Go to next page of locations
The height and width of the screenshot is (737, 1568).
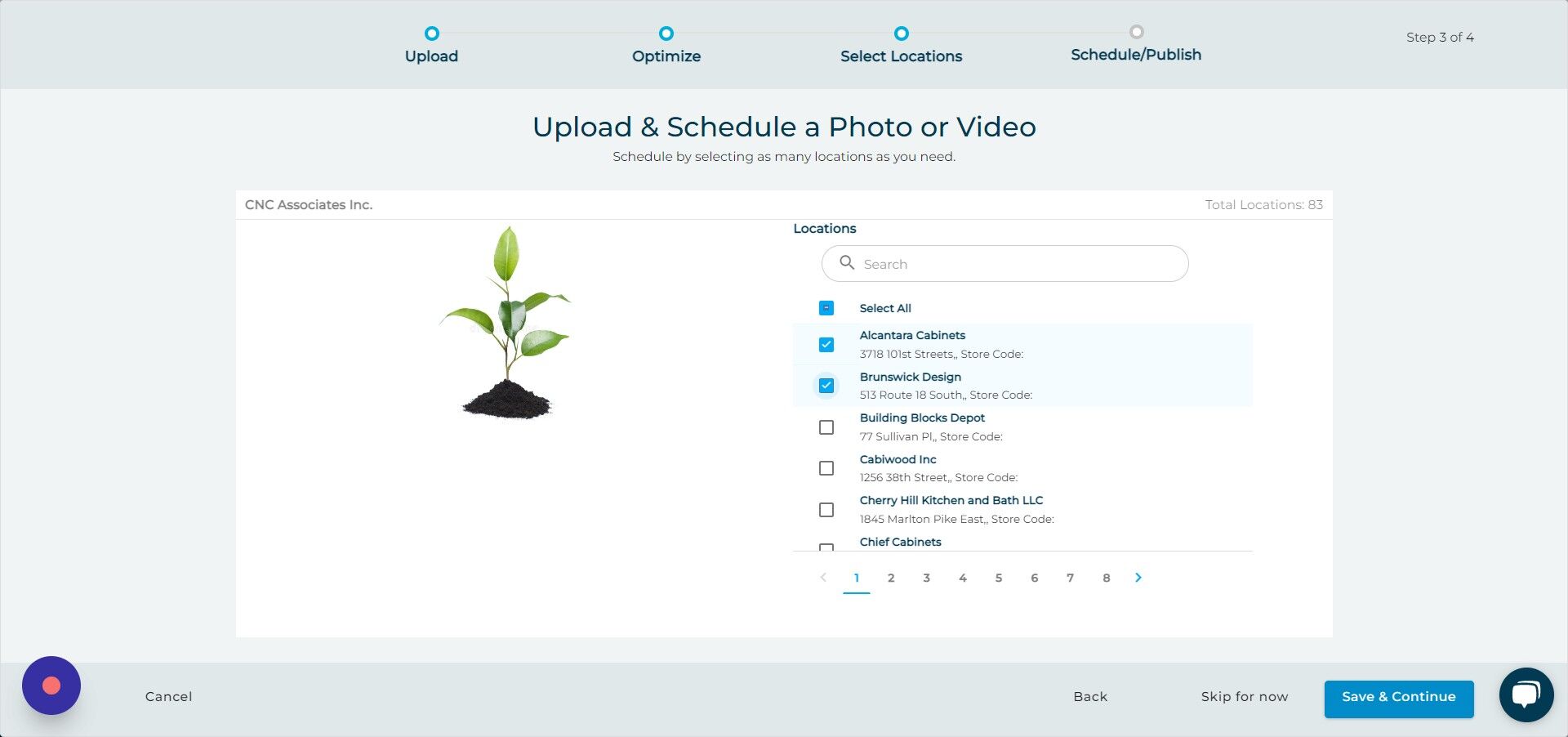1138,578
